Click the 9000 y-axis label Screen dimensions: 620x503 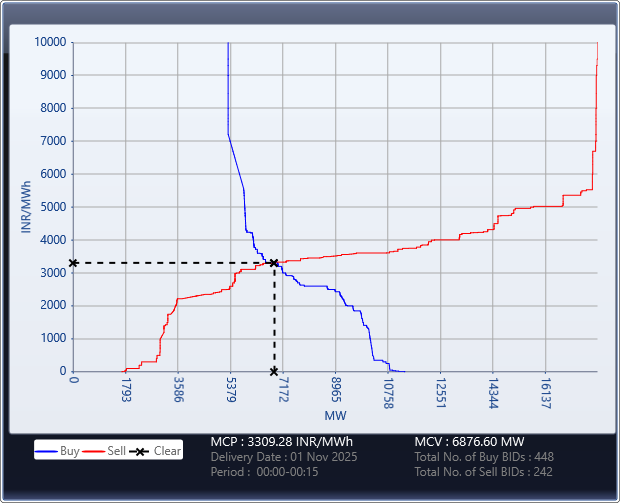(53, 75)
